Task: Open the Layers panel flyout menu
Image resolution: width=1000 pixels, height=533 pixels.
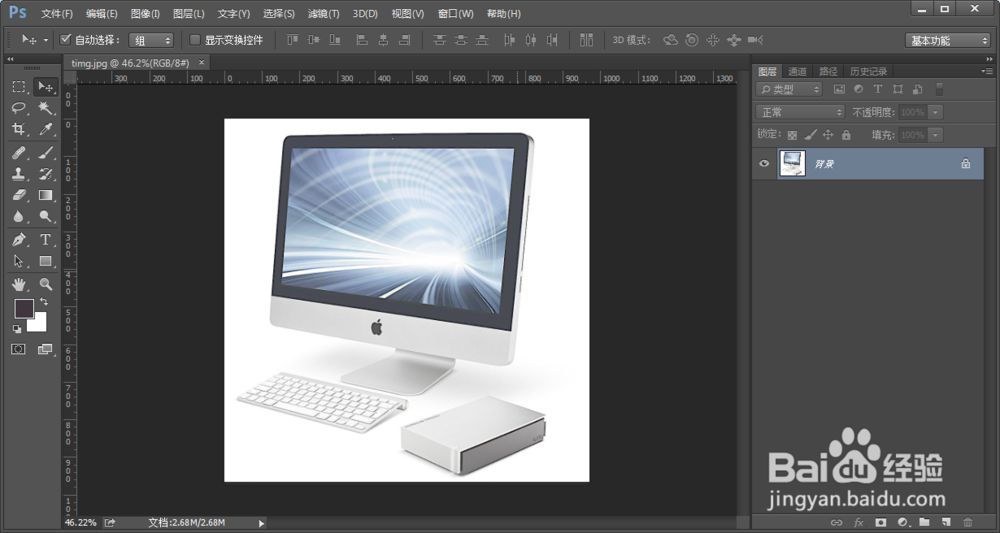Action: pyautogui.click(x=988, y=71)
